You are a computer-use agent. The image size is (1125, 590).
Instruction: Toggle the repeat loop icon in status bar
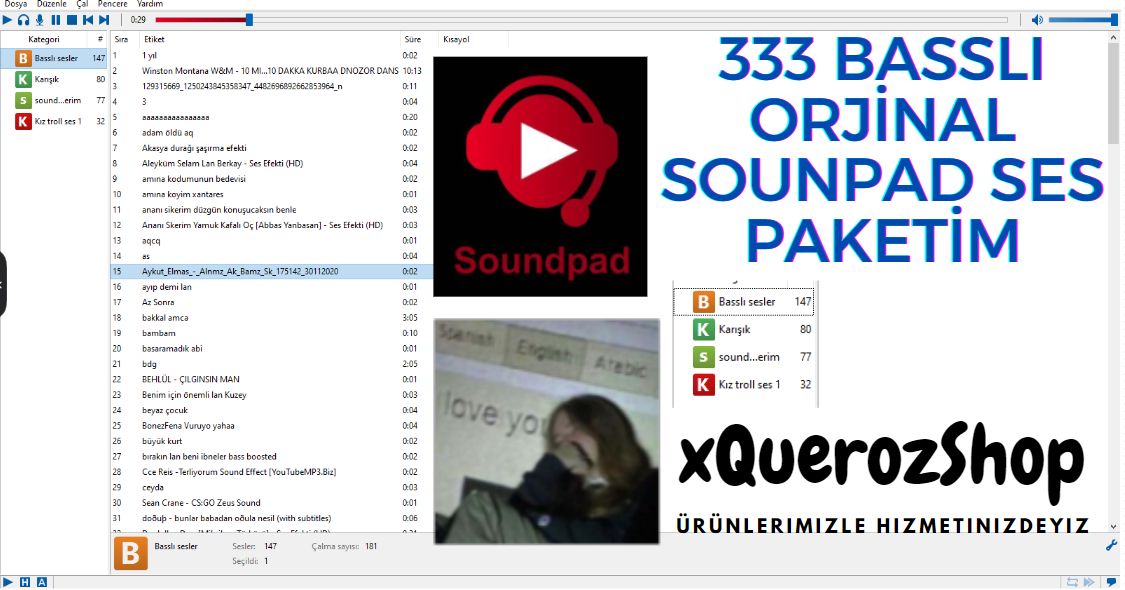[x=1072, y=582]
